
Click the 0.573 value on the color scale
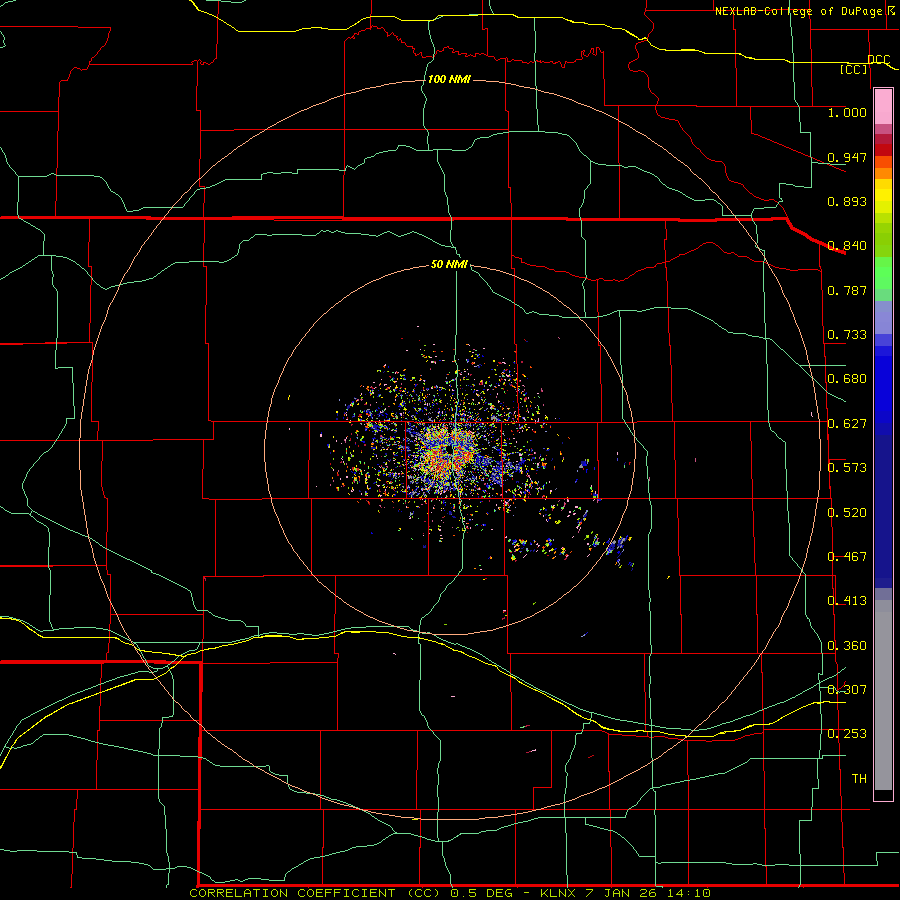pyautogui.click(x=847, y=468)
